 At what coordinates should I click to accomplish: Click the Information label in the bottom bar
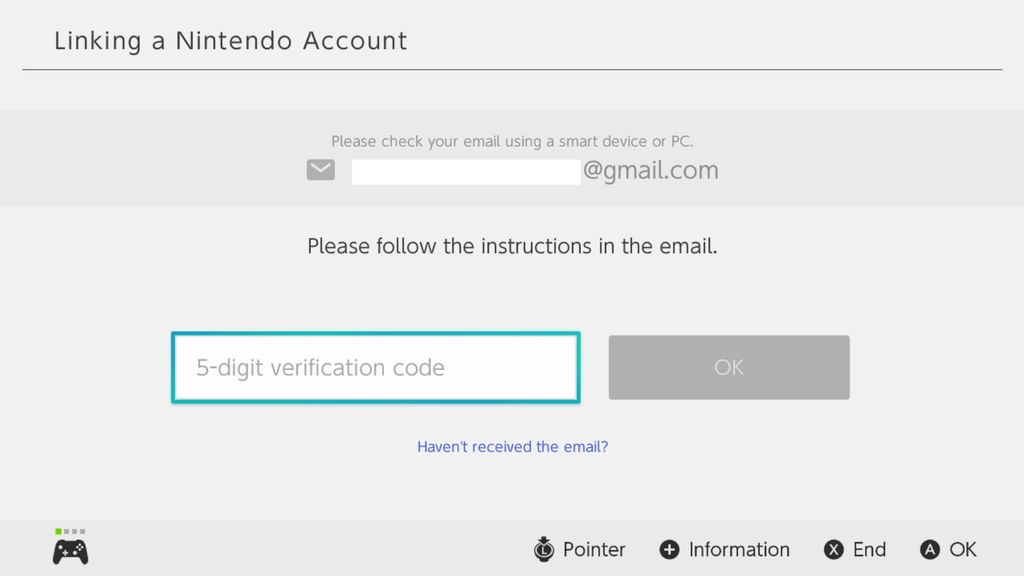click(738, 549)
